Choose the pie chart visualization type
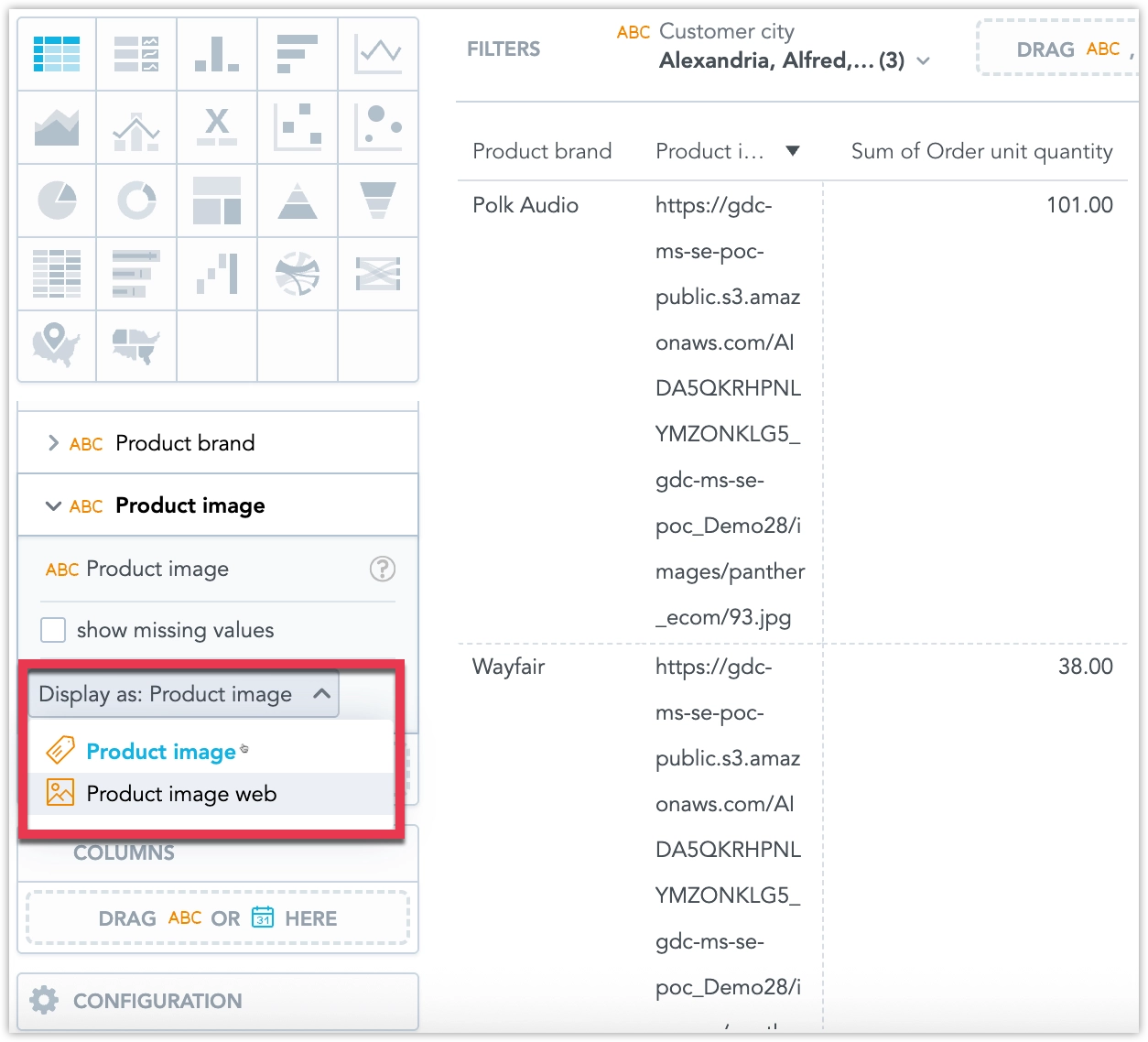This screenshot has width=1148, height=1042. tap(57, 201)
